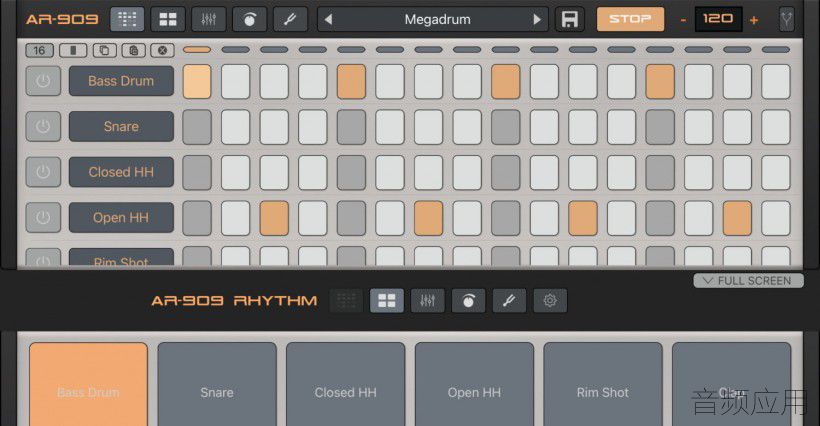Open sequencer grid in AR-909 Rhythm toolbar

point(346,301)
